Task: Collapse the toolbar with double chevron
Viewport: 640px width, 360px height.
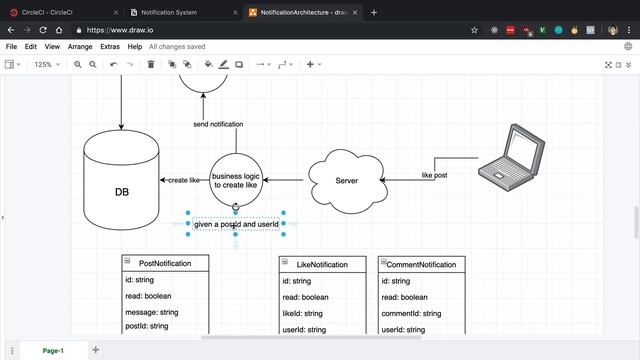Action: 629,65
